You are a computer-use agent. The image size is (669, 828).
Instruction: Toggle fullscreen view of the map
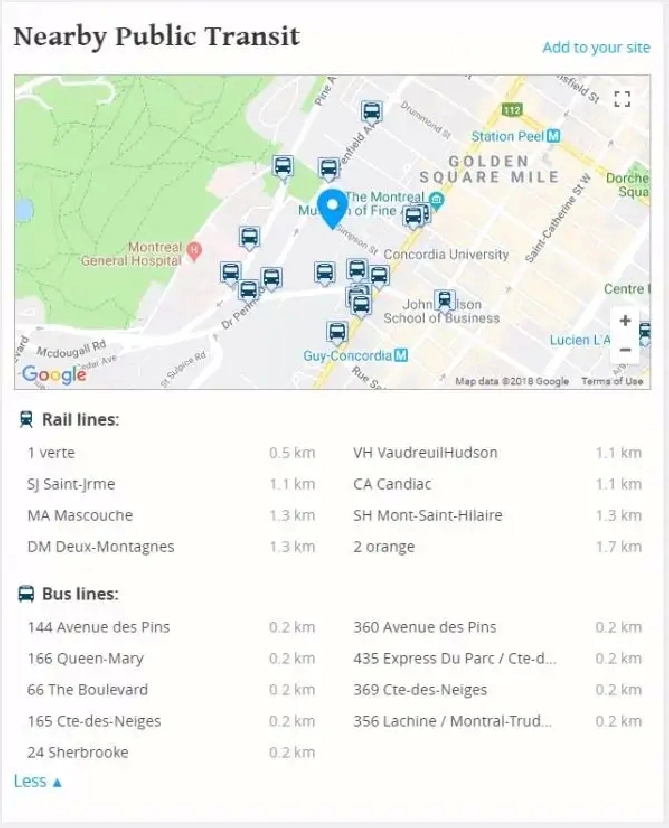point(622,99)
